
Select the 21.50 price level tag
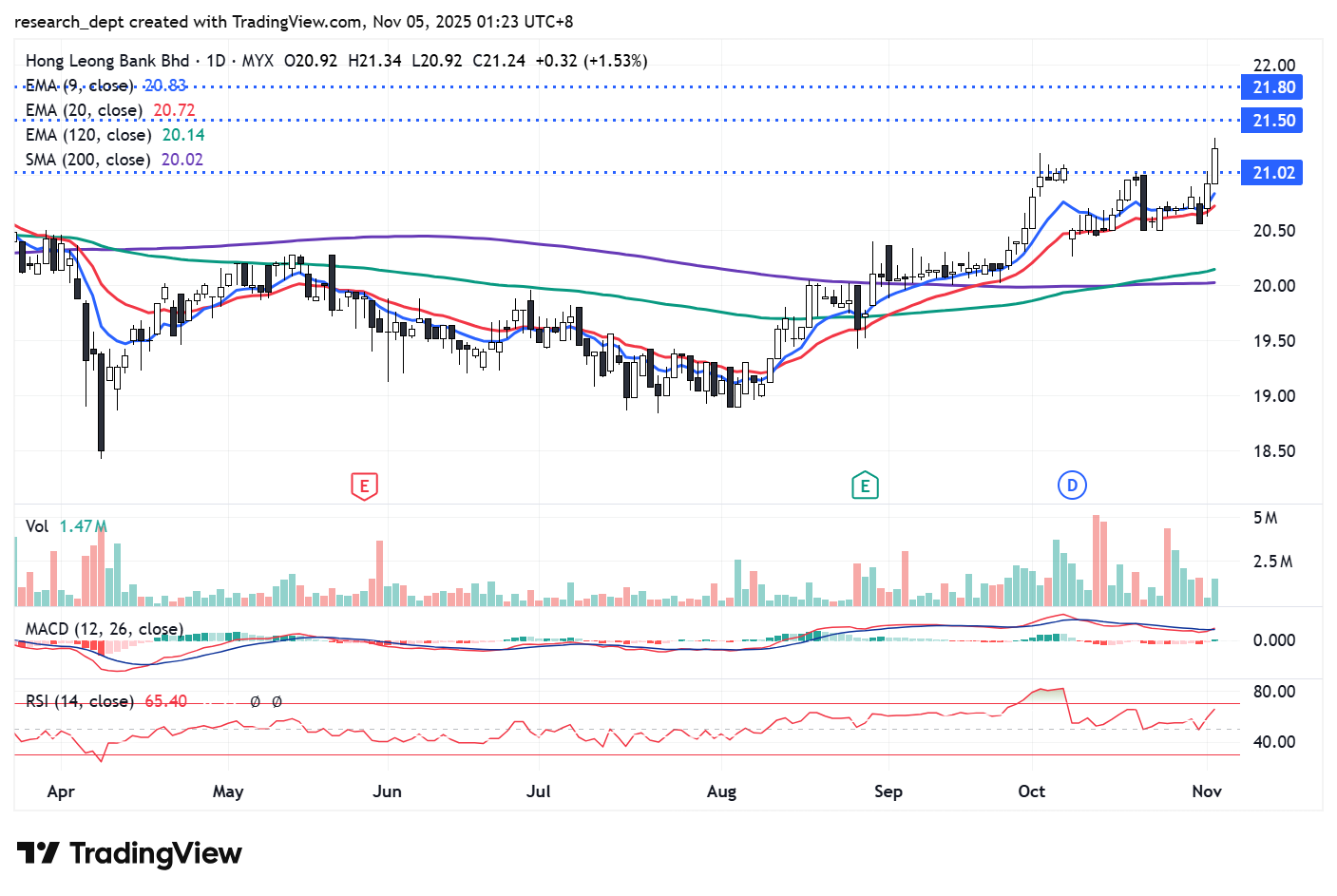click(x=1272, y=121)
